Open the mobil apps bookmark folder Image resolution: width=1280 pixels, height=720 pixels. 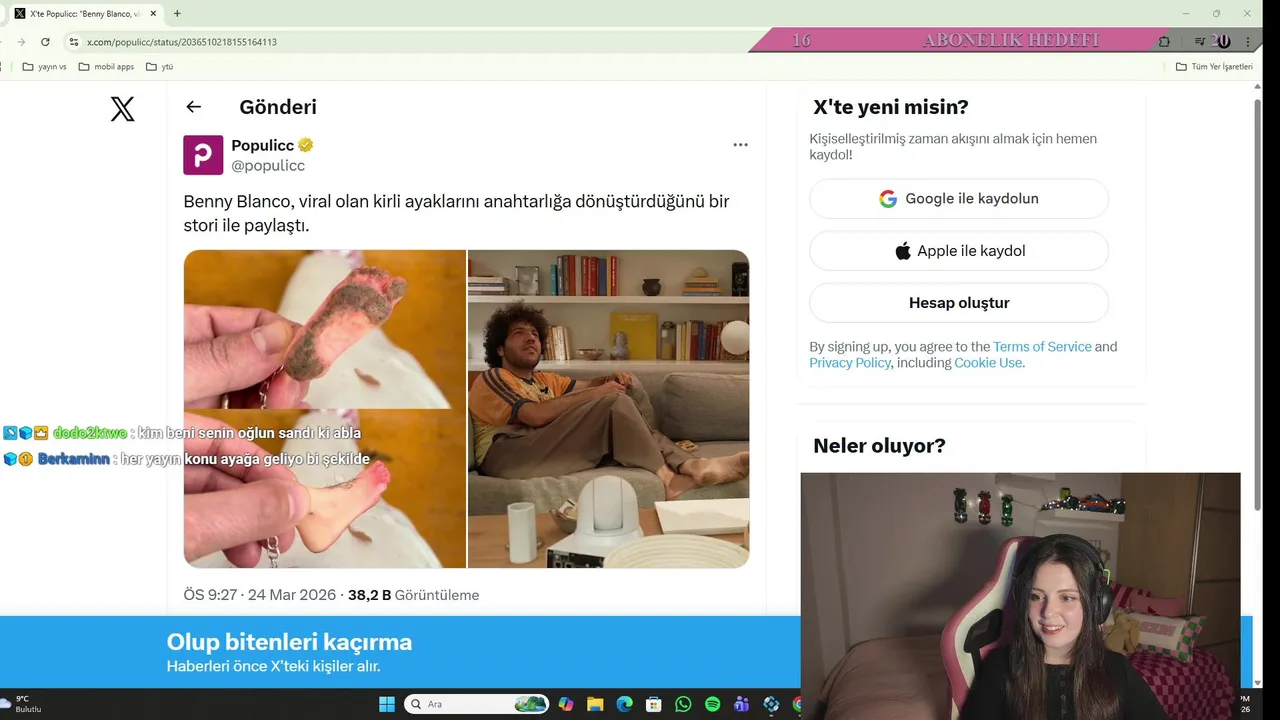[107, 67]
